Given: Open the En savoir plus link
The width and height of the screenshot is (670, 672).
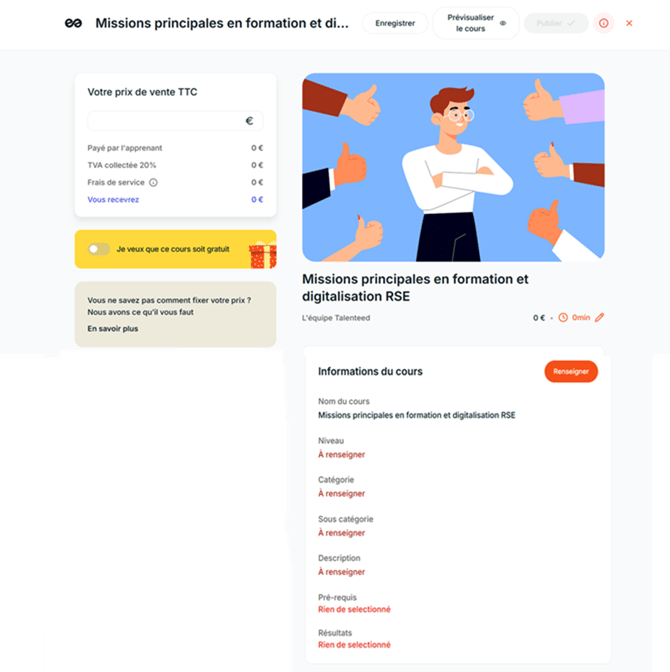Looking at the screenshot, I should pos(113,329).
